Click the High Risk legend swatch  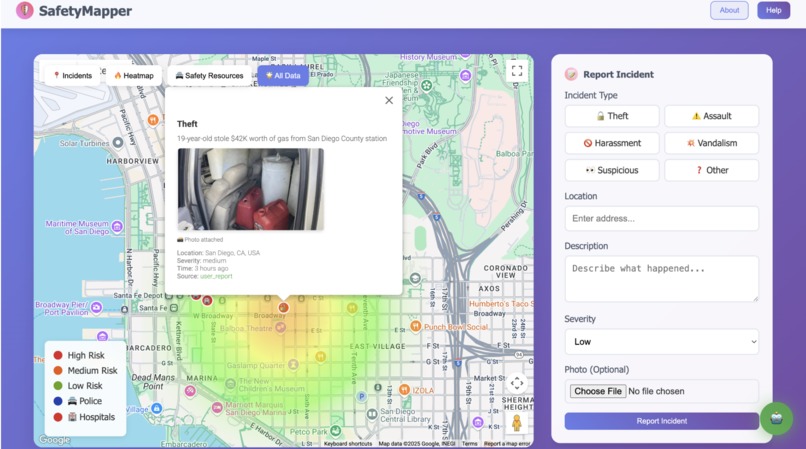click(x=58, y=355)
